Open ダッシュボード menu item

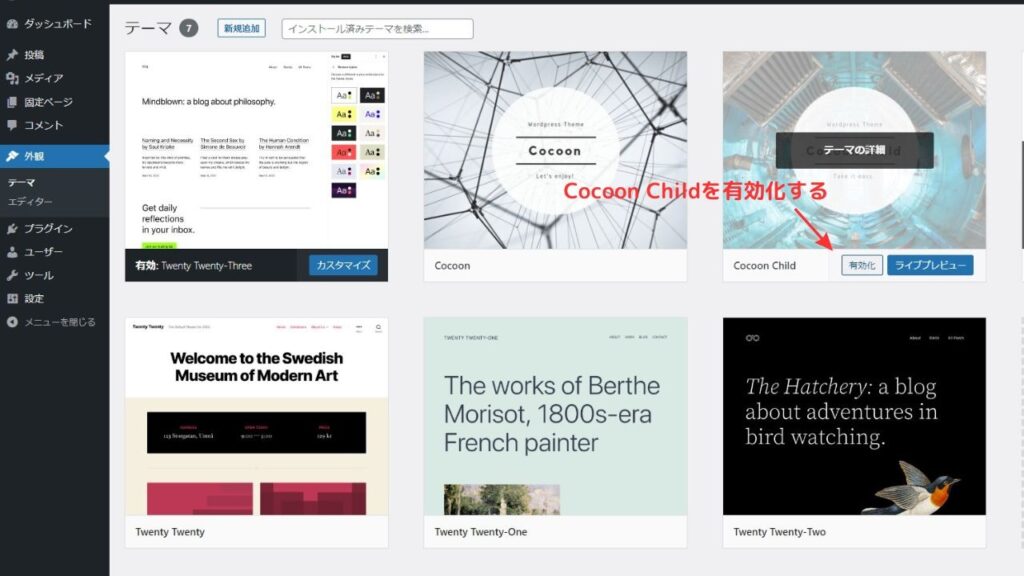tap(55, 24)
